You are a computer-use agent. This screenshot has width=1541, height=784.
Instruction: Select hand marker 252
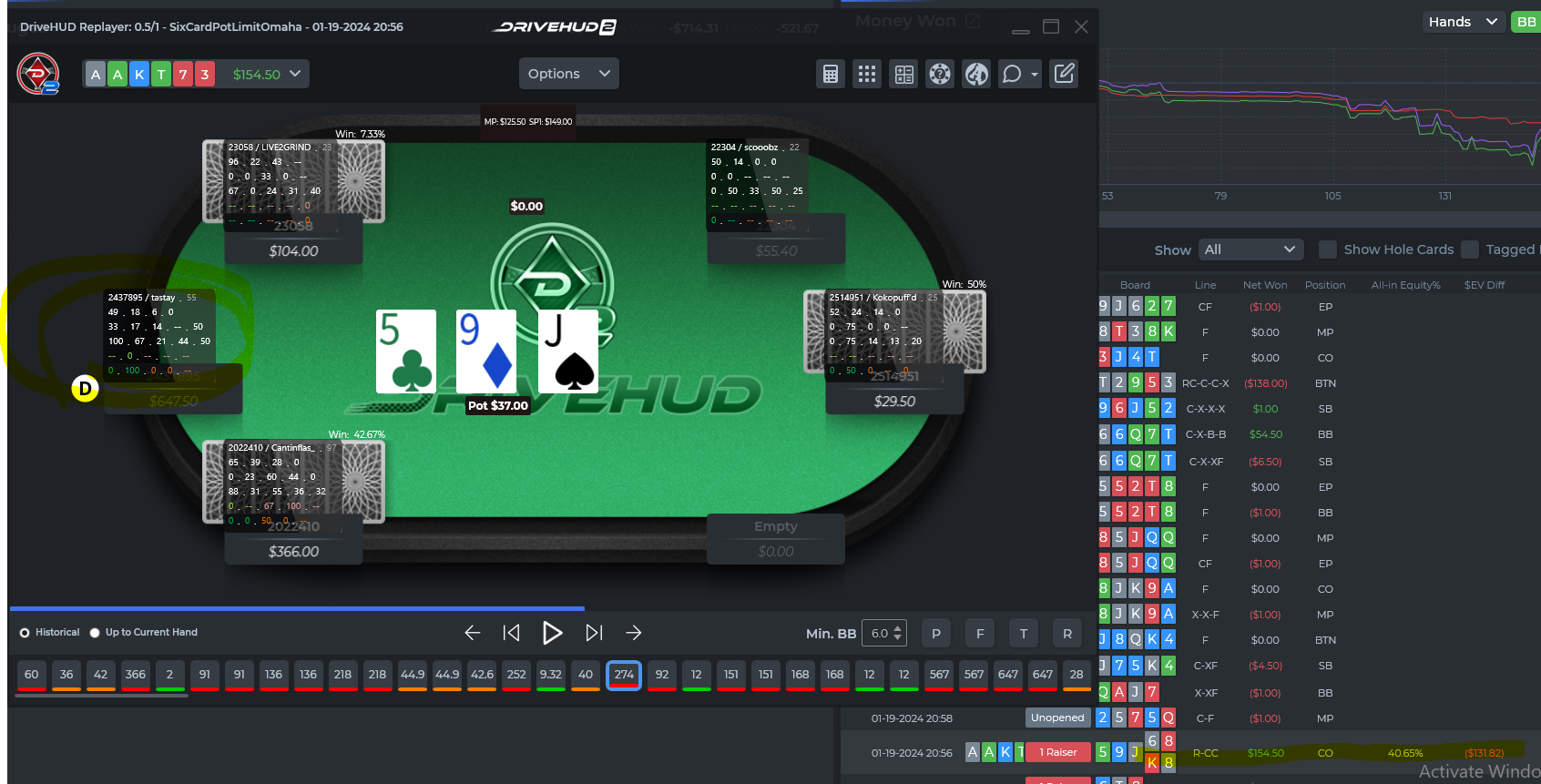[516, 676]
